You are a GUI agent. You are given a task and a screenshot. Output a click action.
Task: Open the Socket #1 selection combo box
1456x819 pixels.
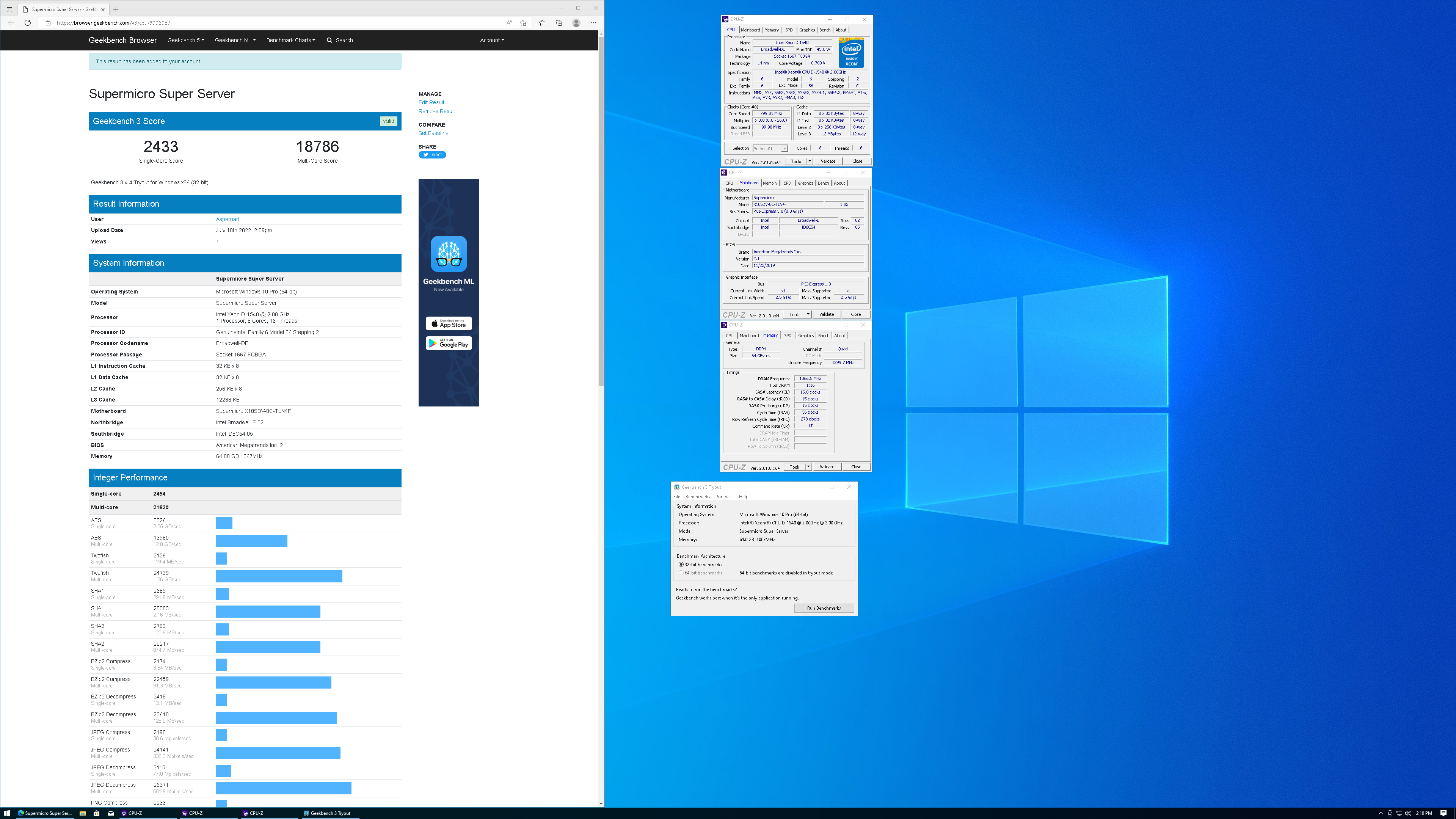(770, 149)
